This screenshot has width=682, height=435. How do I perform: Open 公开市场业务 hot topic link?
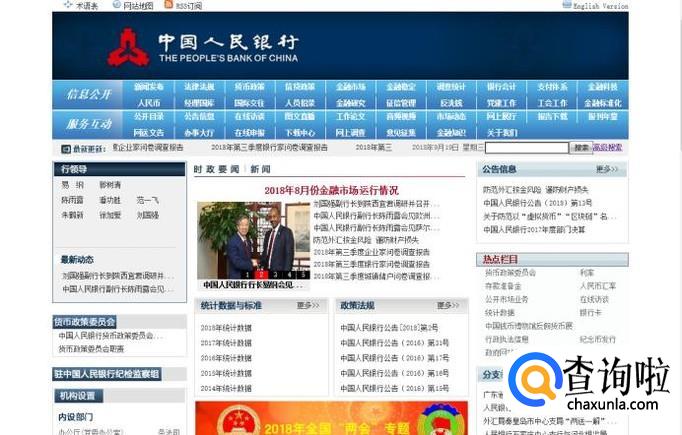click(507, 299)
